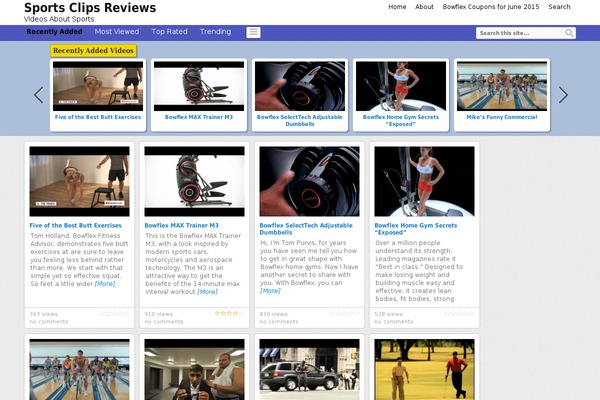
Task: Switch to Top Rated tab
Action: 169,32
